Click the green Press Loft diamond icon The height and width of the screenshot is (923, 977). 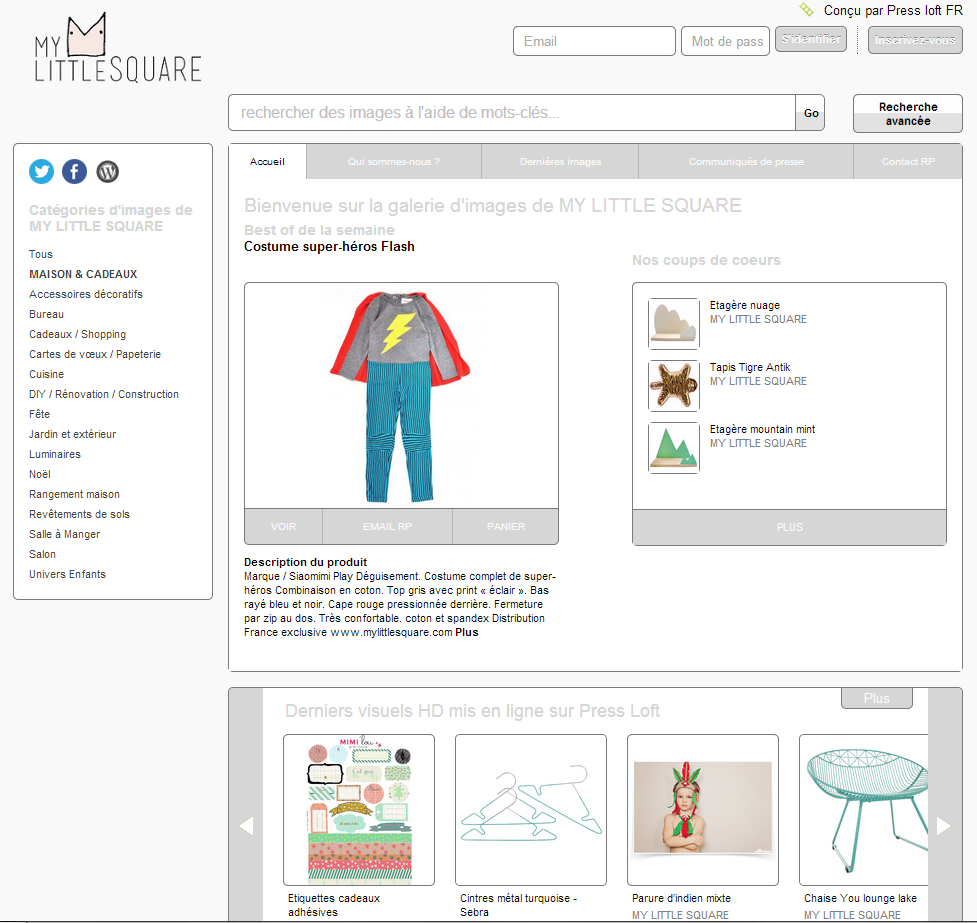coord(806,9)
